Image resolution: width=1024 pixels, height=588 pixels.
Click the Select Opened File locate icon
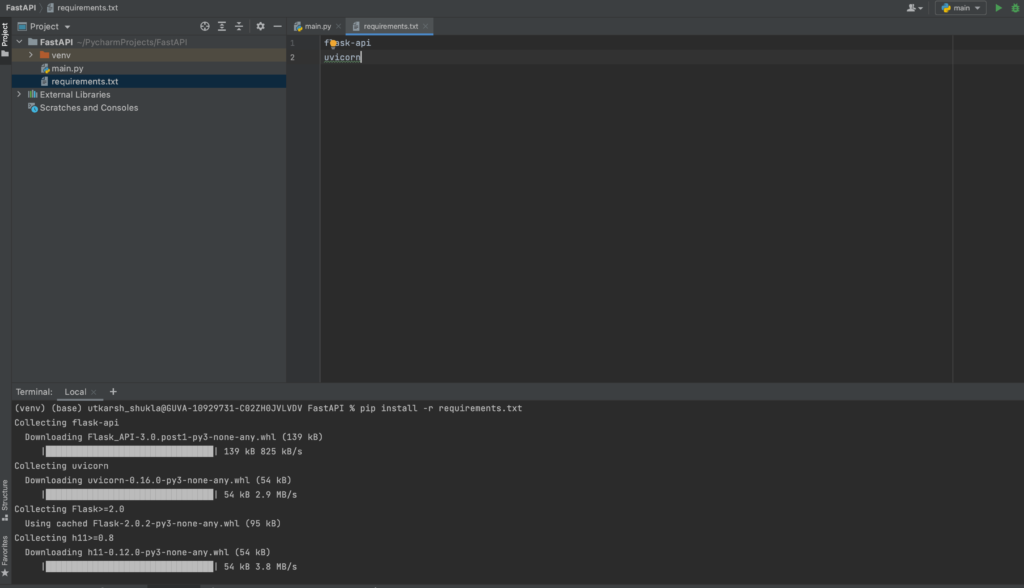pyautogui.click(x=205, y=26)
